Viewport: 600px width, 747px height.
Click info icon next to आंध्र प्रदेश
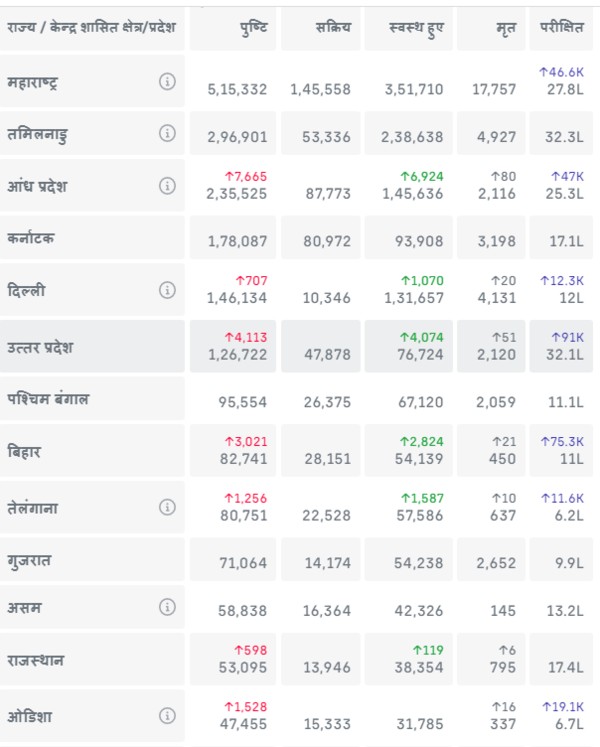[167, 185]
